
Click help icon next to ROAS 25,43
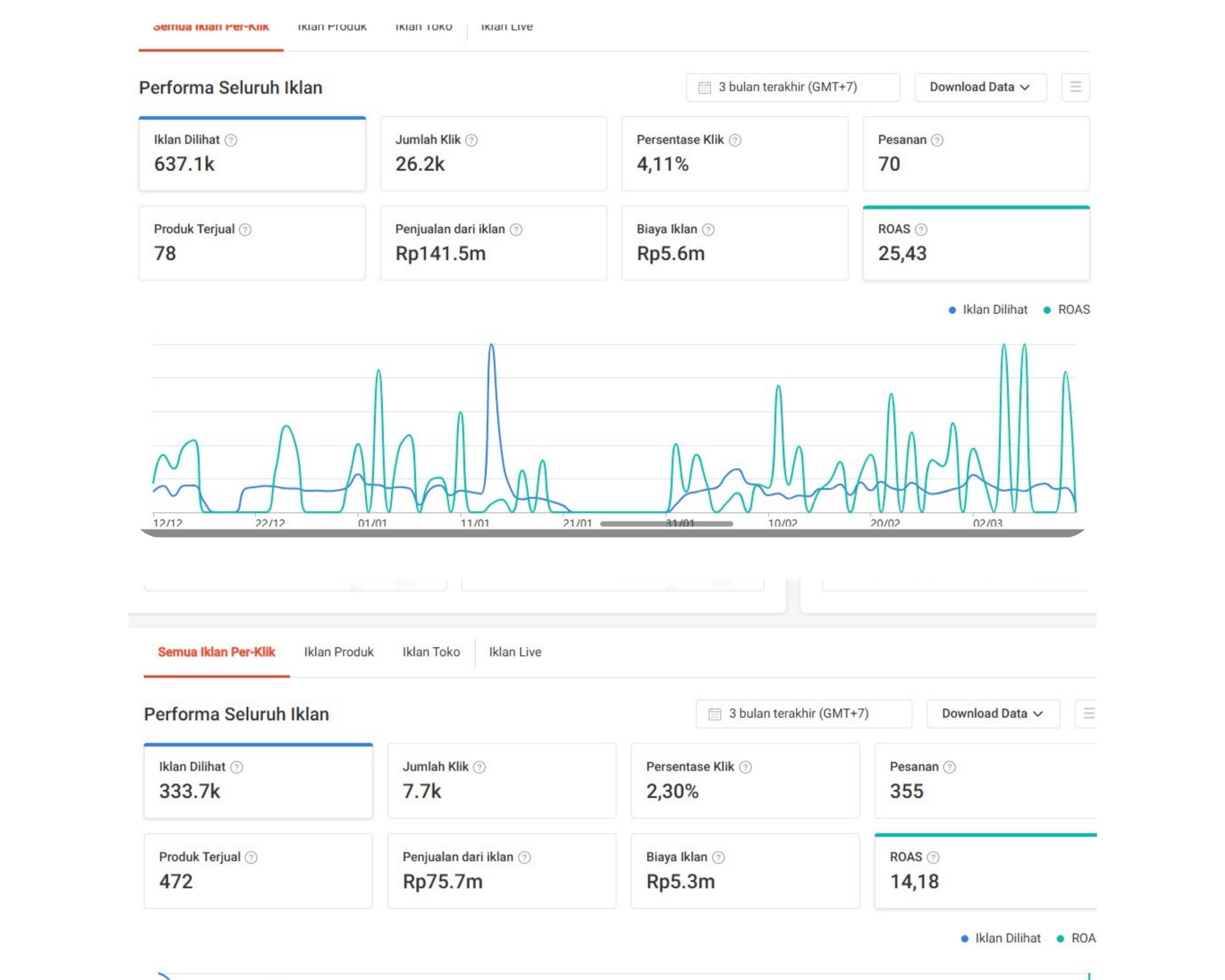[x=921, y=229]
